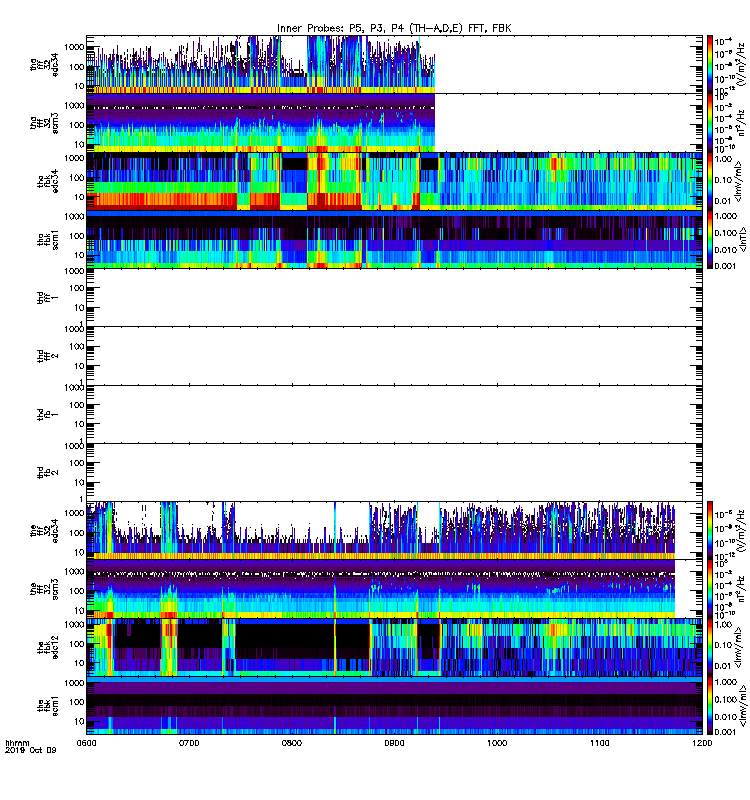Image resolution: width=750 pixels, height=800 pixels.
Task: Click the '0.001' value on the the fbk scm1 color bar
Action: point(726,732)
